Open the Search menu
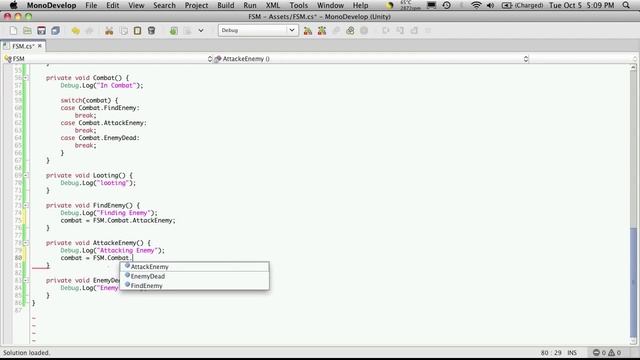The image size is (640, 360). click(x=164, y=5)
